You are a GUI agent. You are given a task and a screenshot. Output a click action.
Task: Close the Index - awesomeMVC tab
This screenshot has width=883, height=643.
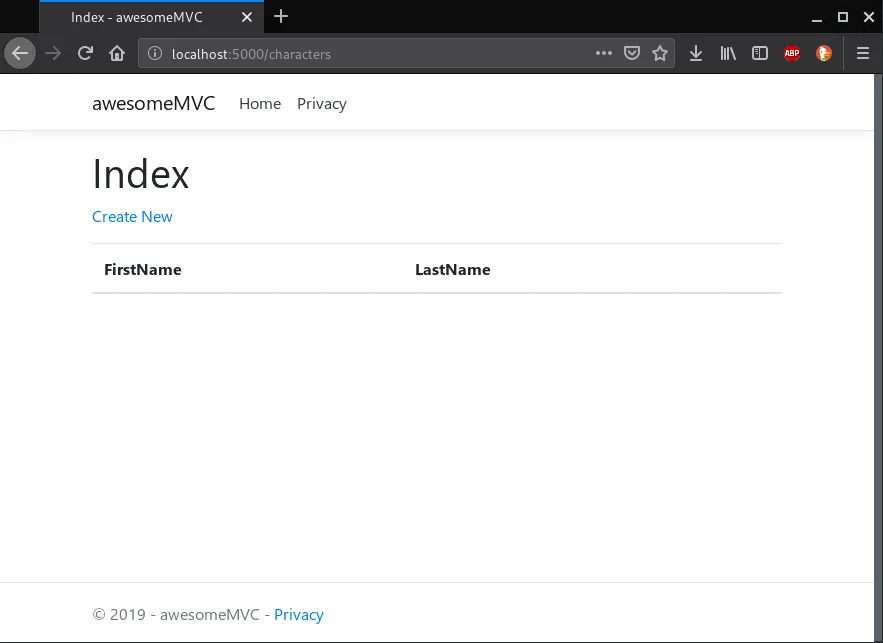(x=247, y=17)
